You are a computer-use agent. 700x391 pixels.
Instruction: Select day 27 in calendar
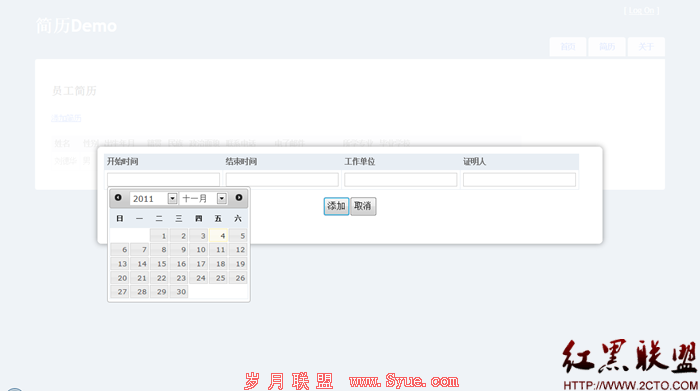120,291
